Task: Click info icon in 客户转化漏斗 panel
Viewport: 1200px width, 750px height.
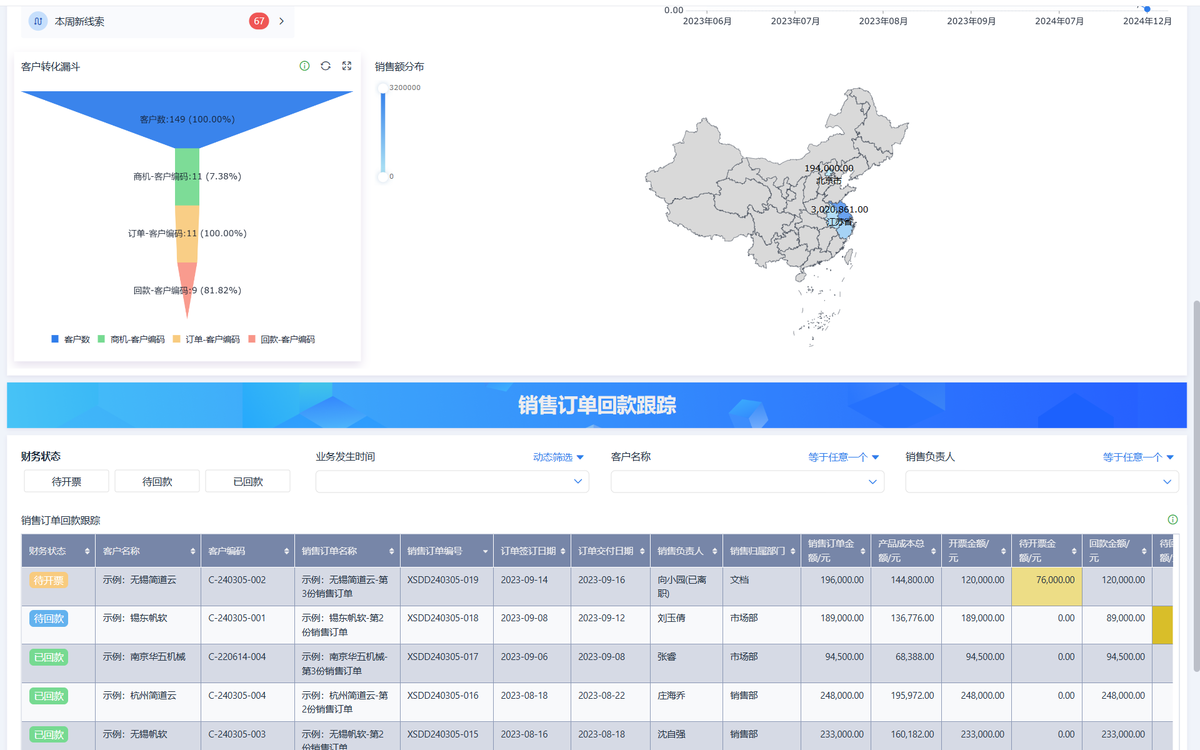Action: coord(305,66)
